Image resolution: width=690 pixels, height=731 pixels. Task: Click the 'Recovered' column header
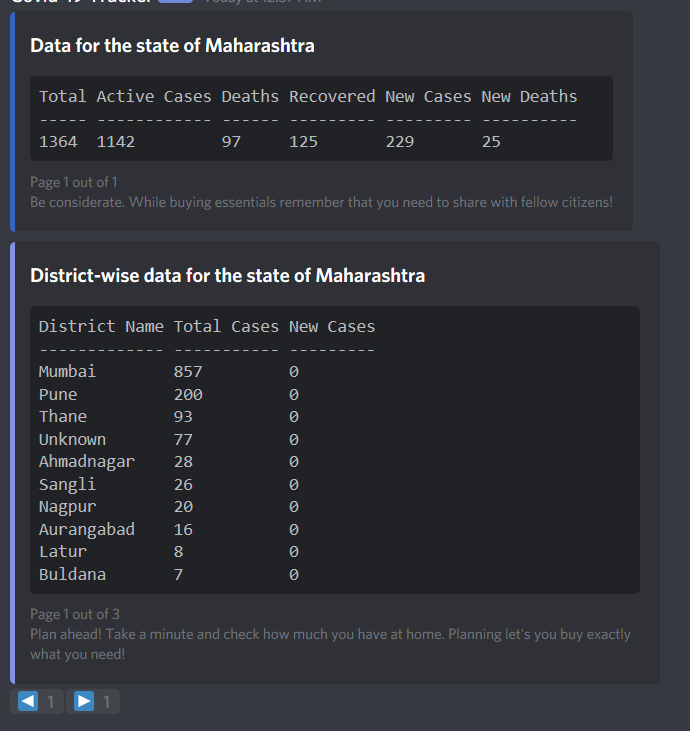332,96
